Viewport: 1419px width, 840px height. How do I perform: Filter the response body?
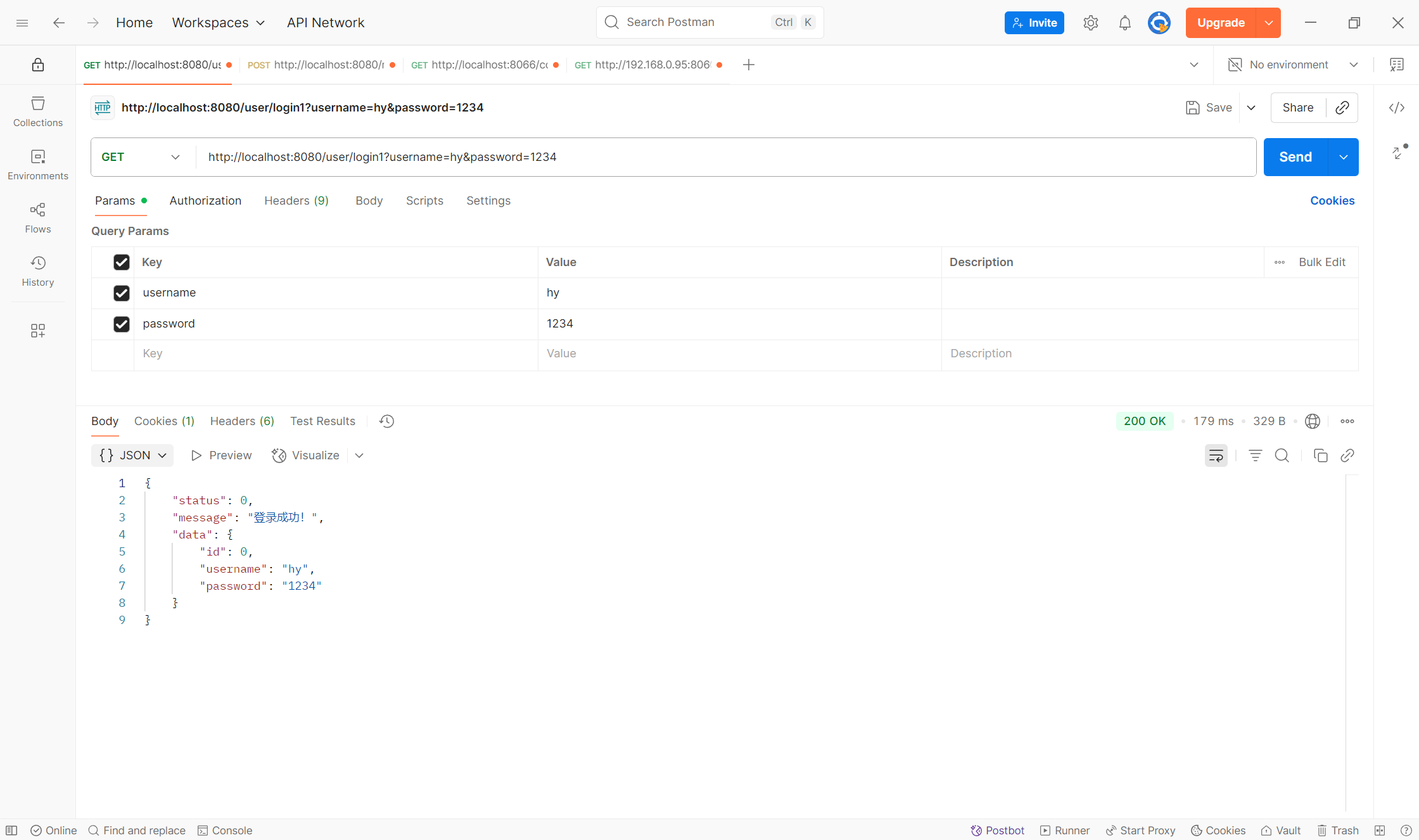point(1255,455)
